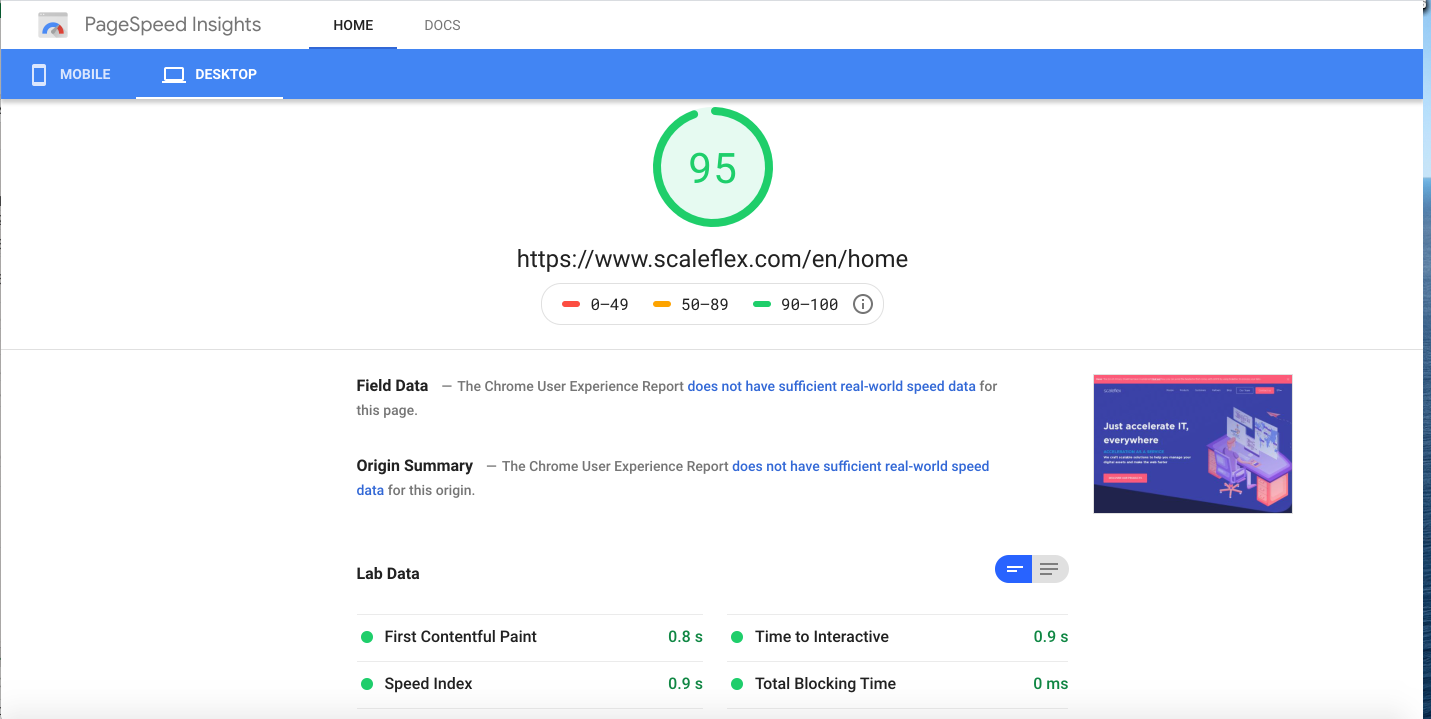Click the Speed Index metric
This screenshot has height=719, width=1431.
coord(530,684)
